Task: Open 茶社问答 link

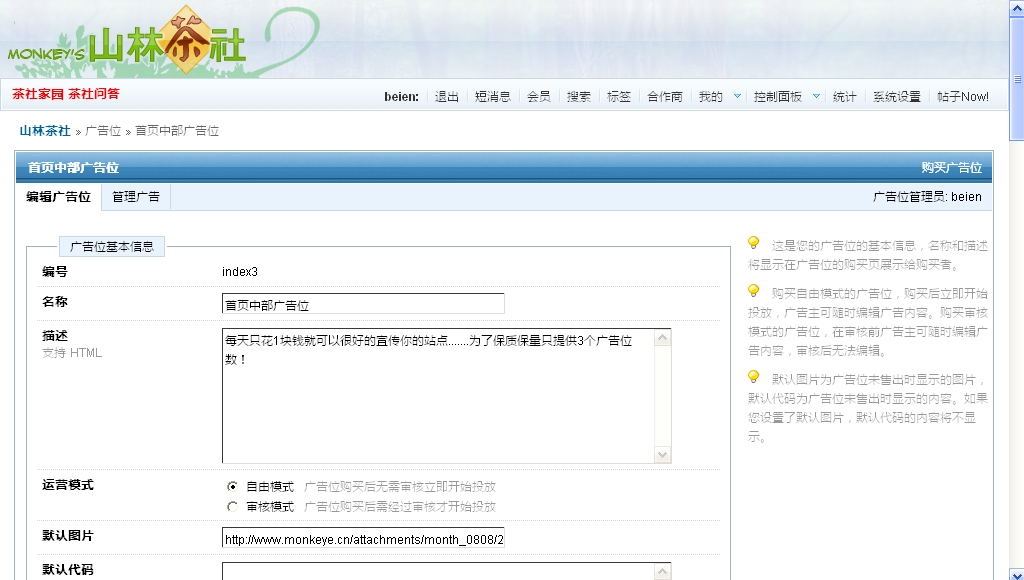Action: pyautogui.click(x=94, y=94)
